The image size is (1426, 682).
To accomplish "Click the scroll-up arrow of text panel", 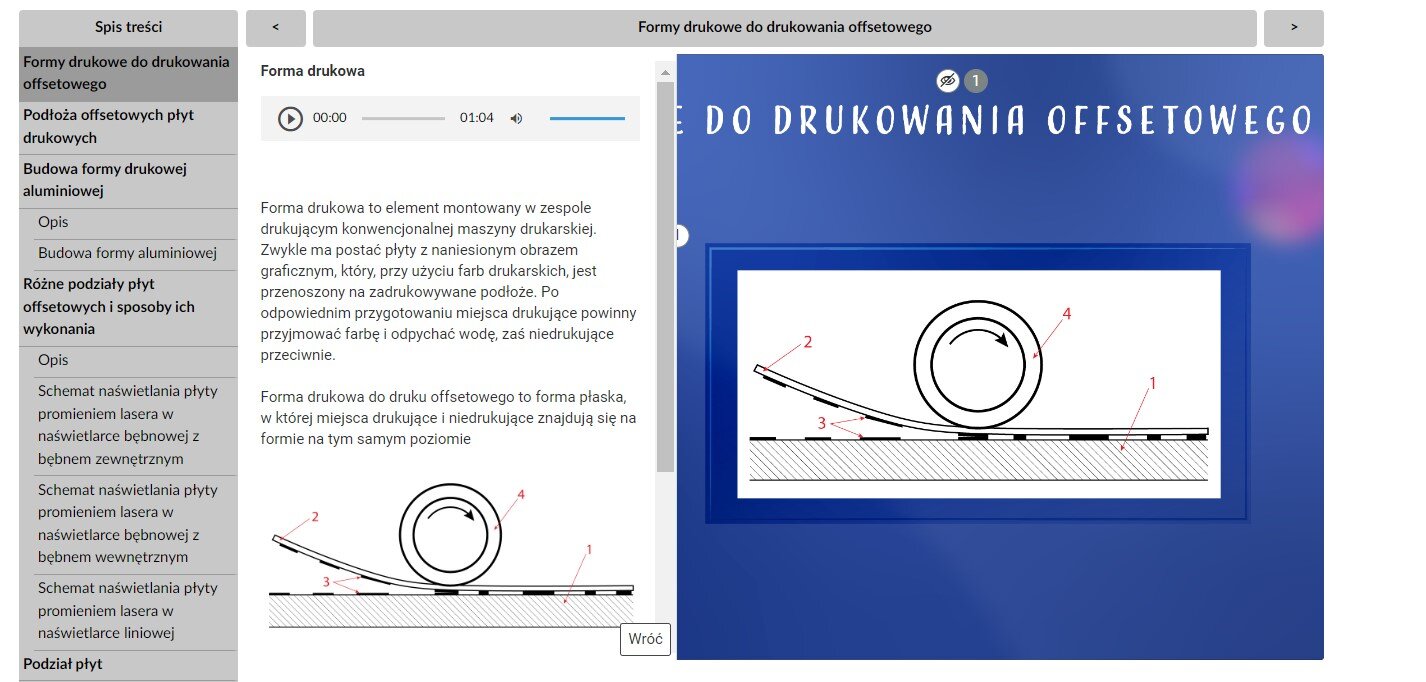I will [x=664, y=72].
